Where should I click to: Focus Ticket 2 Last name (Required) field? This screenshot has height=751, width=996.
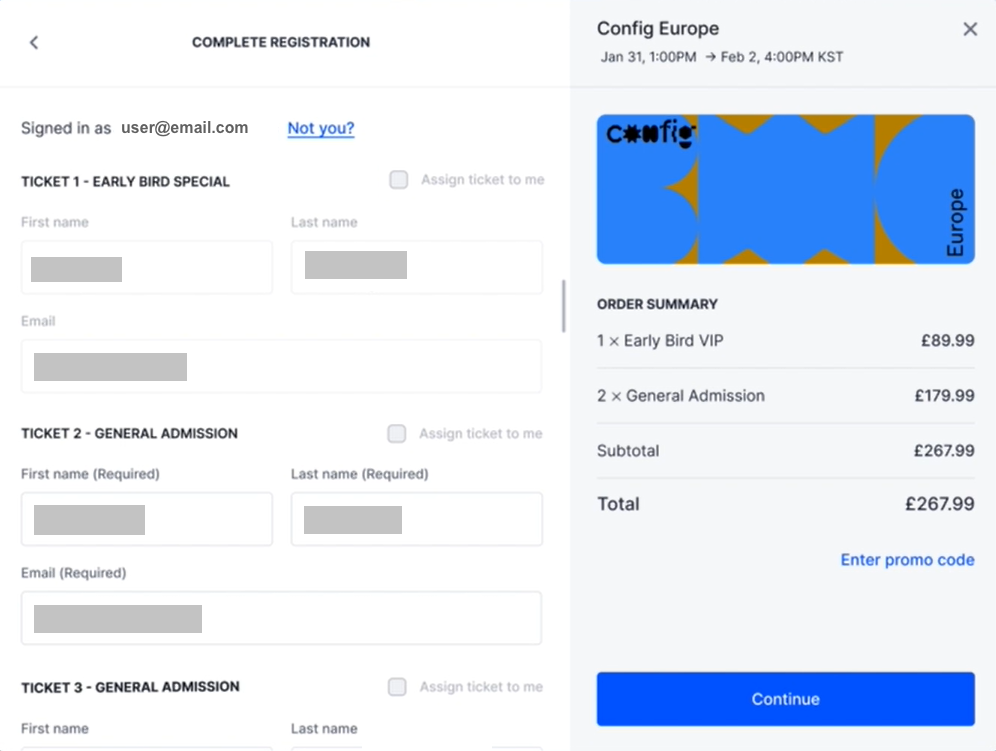(x=417, y=518)
